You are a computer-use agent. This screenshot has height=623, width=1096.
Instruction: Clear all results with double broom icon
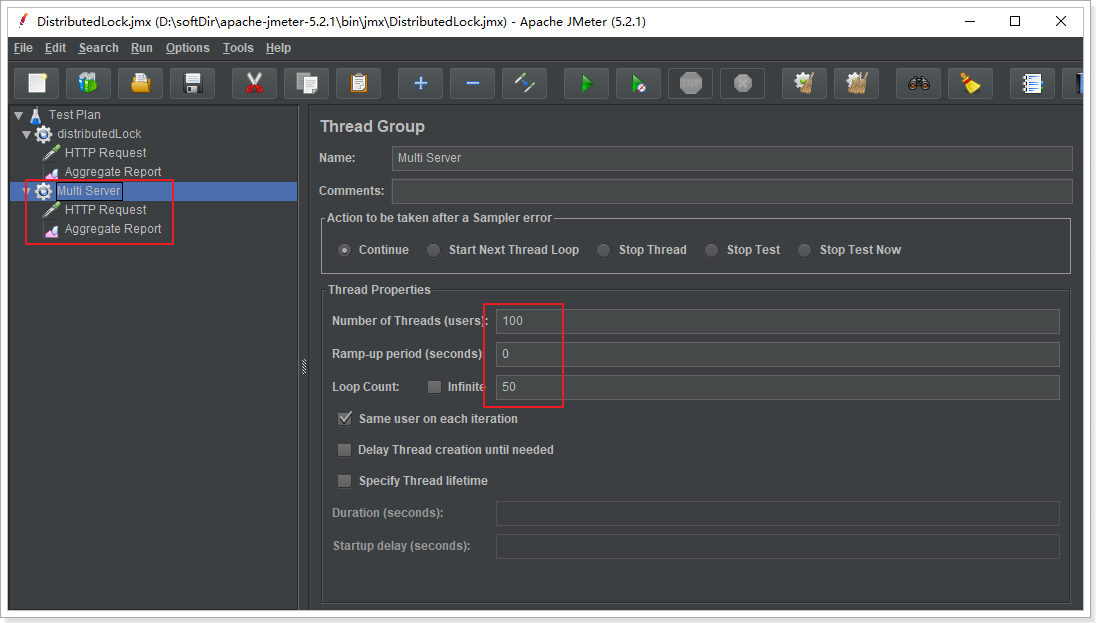point(856,83)
